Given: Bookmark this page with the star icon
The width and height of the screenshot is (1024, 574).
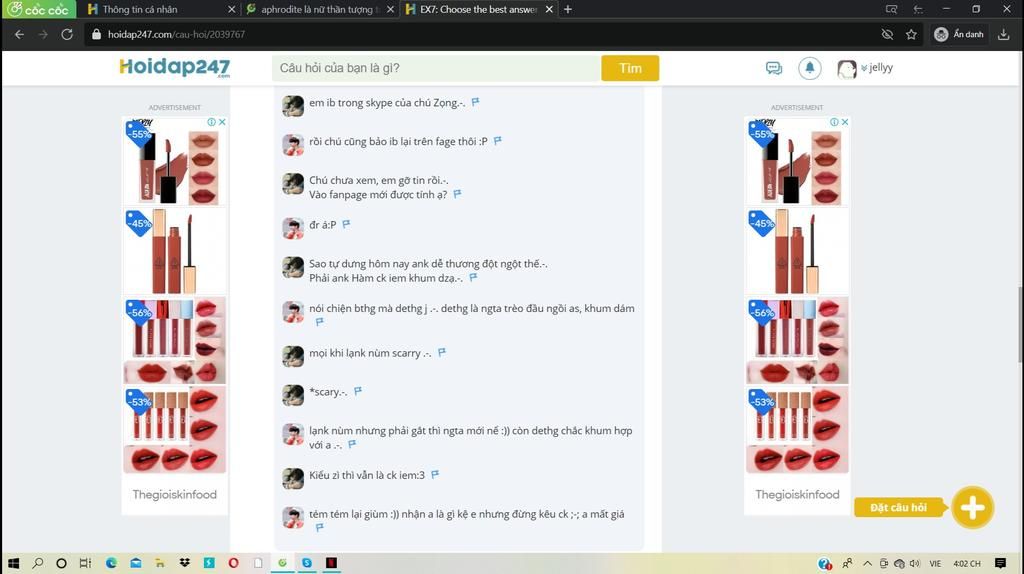Looking at the screenshot, I should 911,34.
